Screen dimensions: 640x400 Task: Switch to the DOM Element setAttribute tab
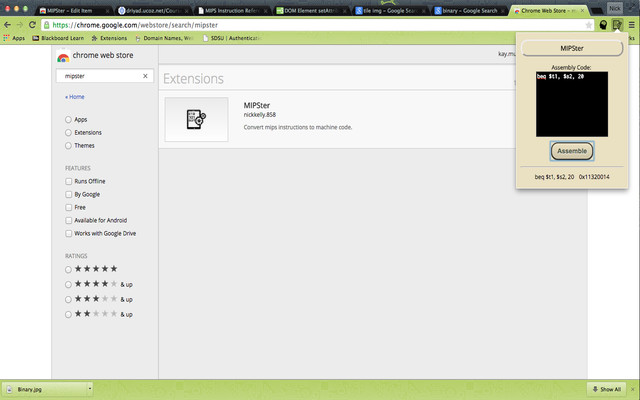(312, 11)
